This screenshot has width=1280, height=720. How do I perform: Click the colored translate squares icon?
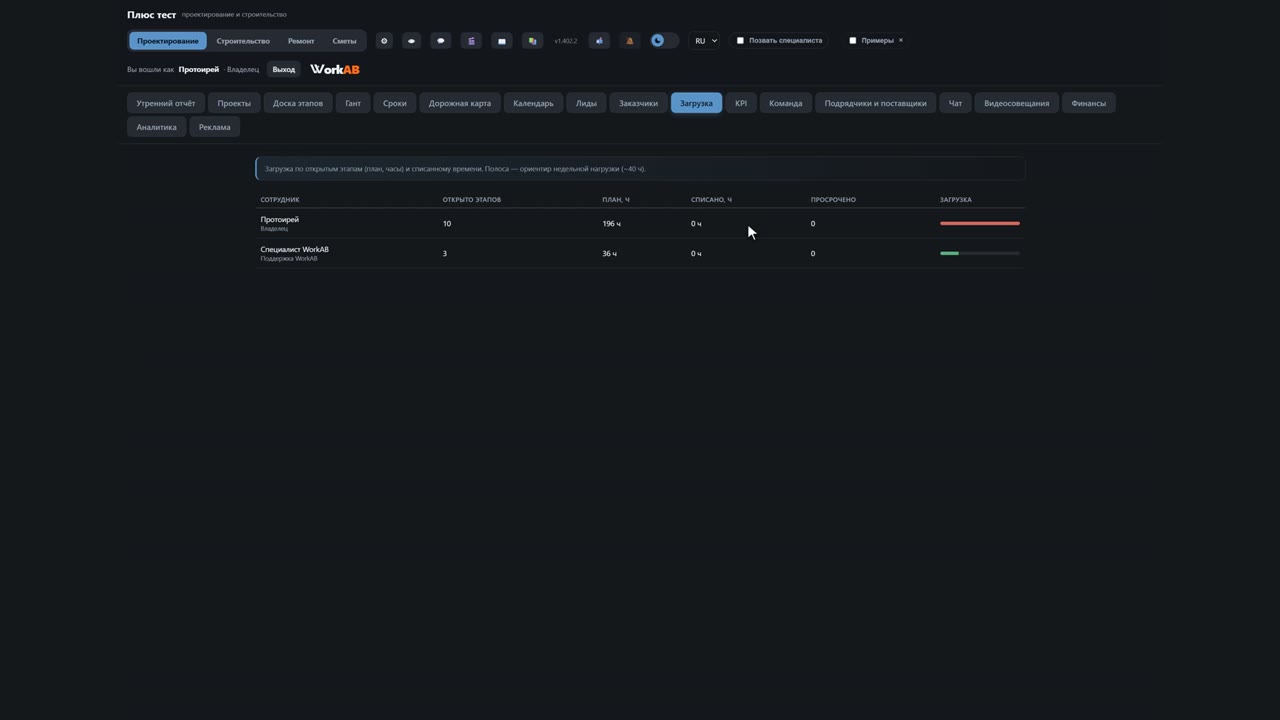tap(532, 41)
